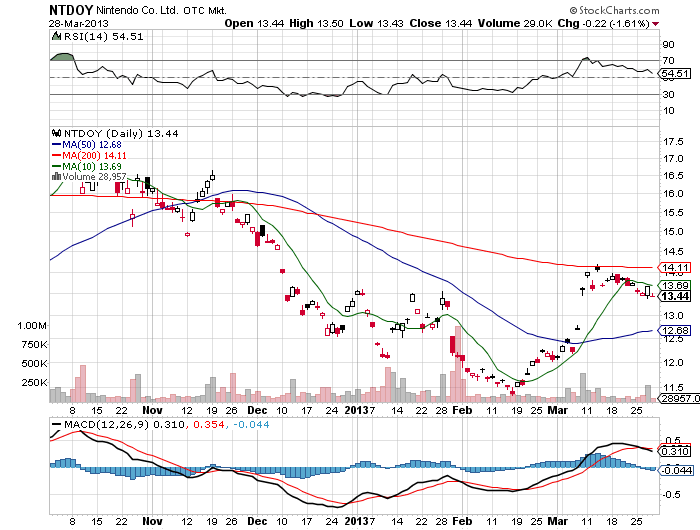The width and height of the screenshot is (700, 530).
Task: Click the 10 level on RSI axis
Action: pyautogui.click(x=669, y=111)
